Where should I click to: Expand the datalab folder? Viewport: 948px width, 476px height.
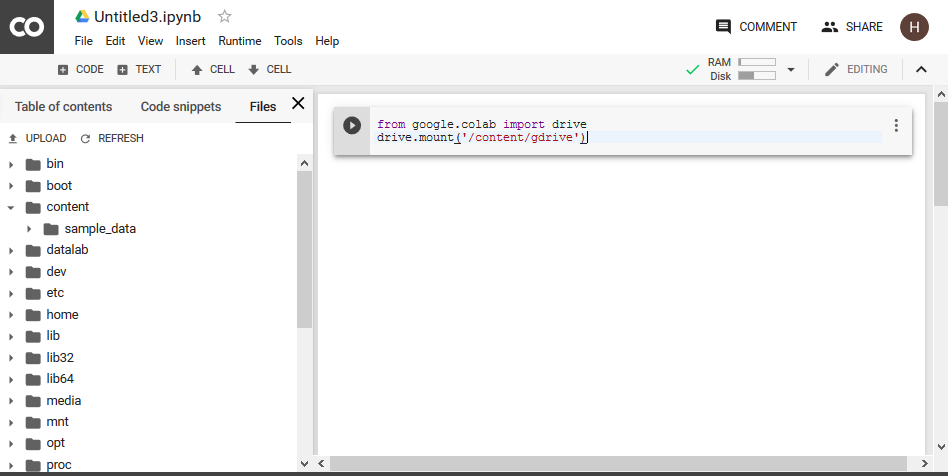(x=11, y=250)
